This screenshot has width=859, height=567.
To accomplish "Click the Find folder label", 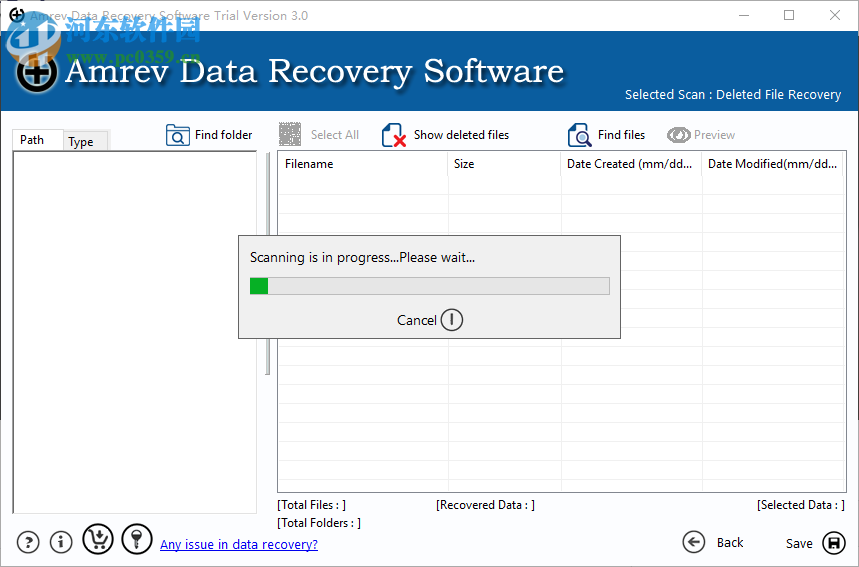I will point(224,135).
